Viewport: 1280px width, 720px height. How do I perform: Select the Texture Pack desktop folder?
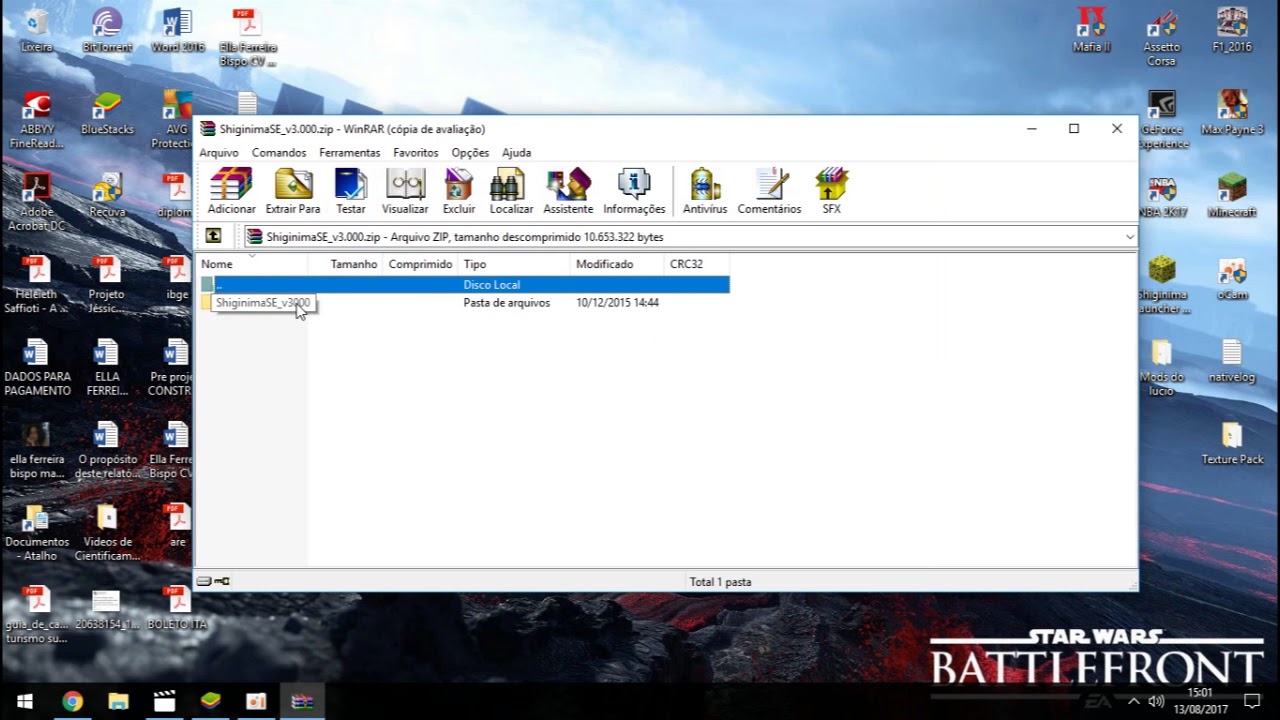(x=1232, y=443)
